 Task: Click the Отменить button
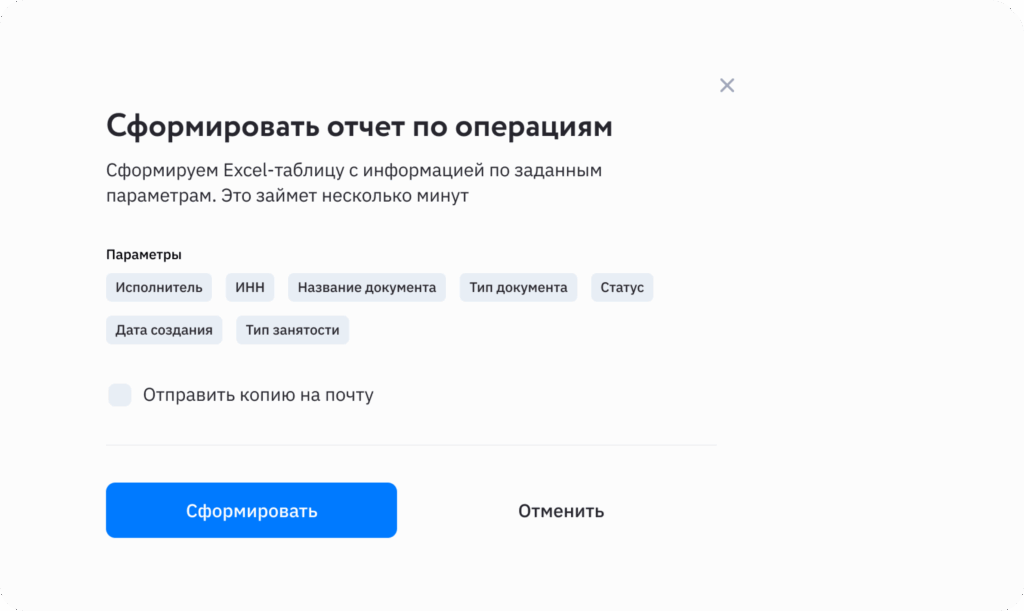click(x=561, y=511)
